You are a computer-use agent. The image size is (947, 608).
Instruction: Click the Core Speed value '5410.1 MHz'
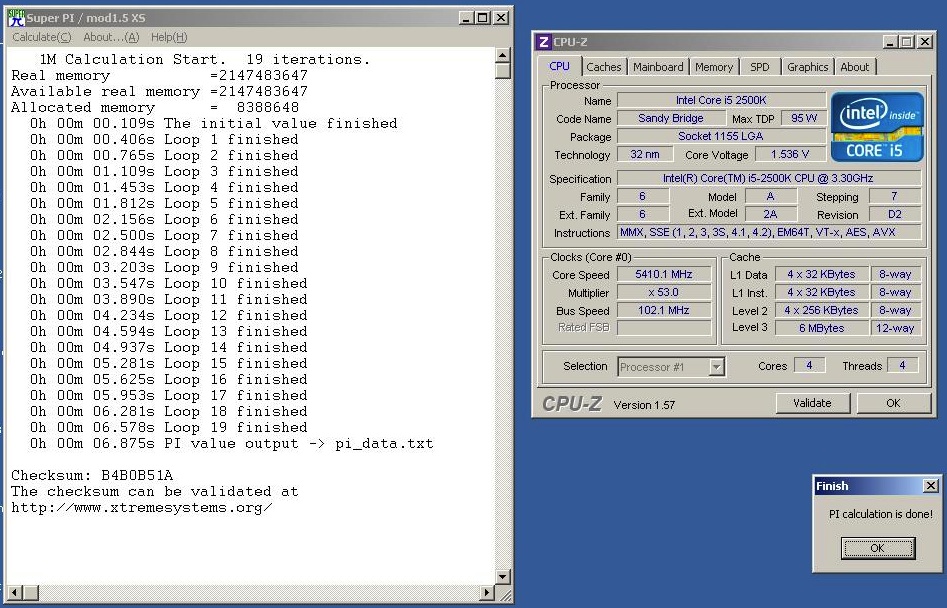point(664,275)
